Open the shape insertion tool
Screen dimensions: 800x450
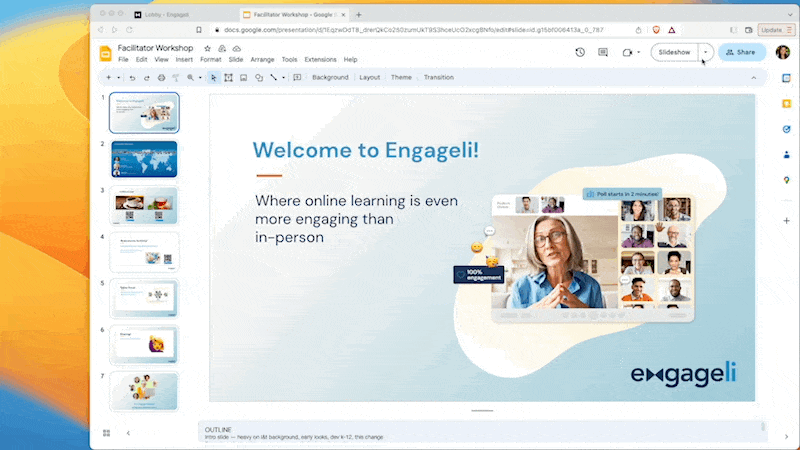click(259, 78)
